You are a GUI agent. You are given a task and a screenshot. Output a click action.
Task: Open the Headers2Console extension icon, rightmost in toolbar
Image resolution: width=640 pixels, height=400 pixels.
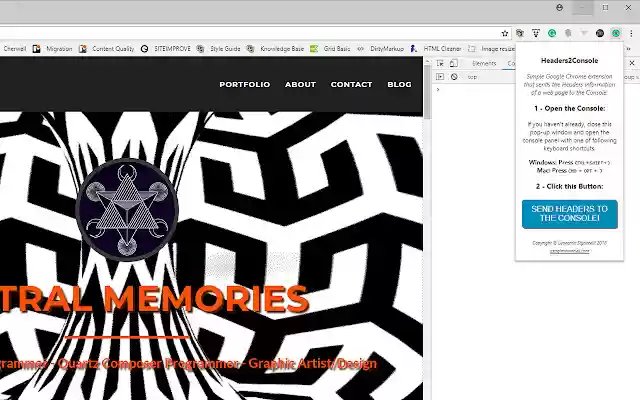(x=616, y=33)
